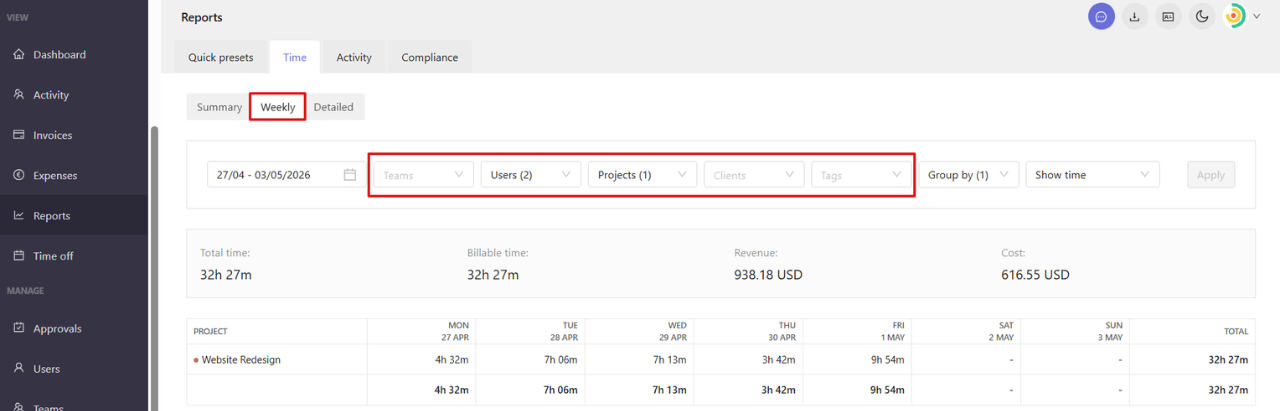Open Approvals in the sidebar
The height and width of the screenshot is (411, 1280).
57,328
